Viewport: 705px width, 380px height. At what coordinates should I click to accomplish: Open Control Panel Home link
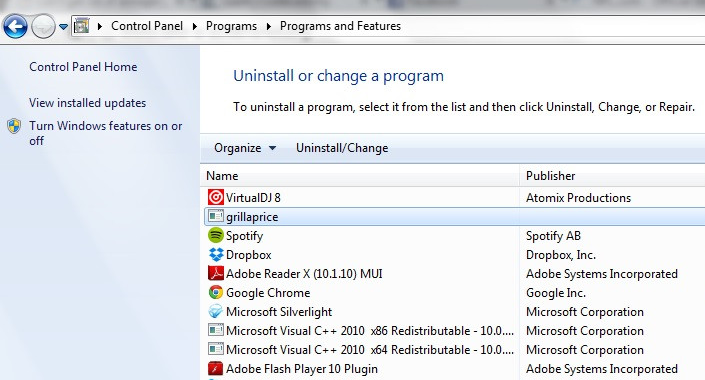click(83, 67)
